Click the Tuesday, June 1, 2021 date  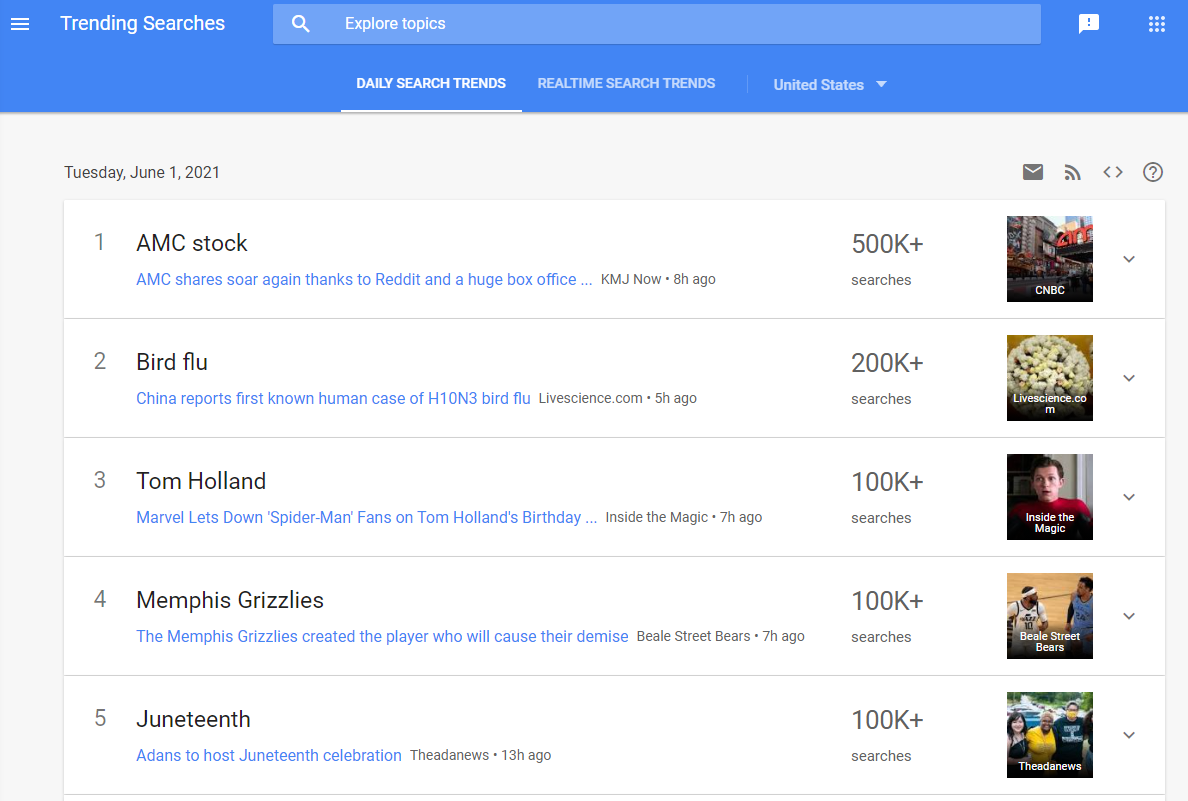[x=142, y=173]
